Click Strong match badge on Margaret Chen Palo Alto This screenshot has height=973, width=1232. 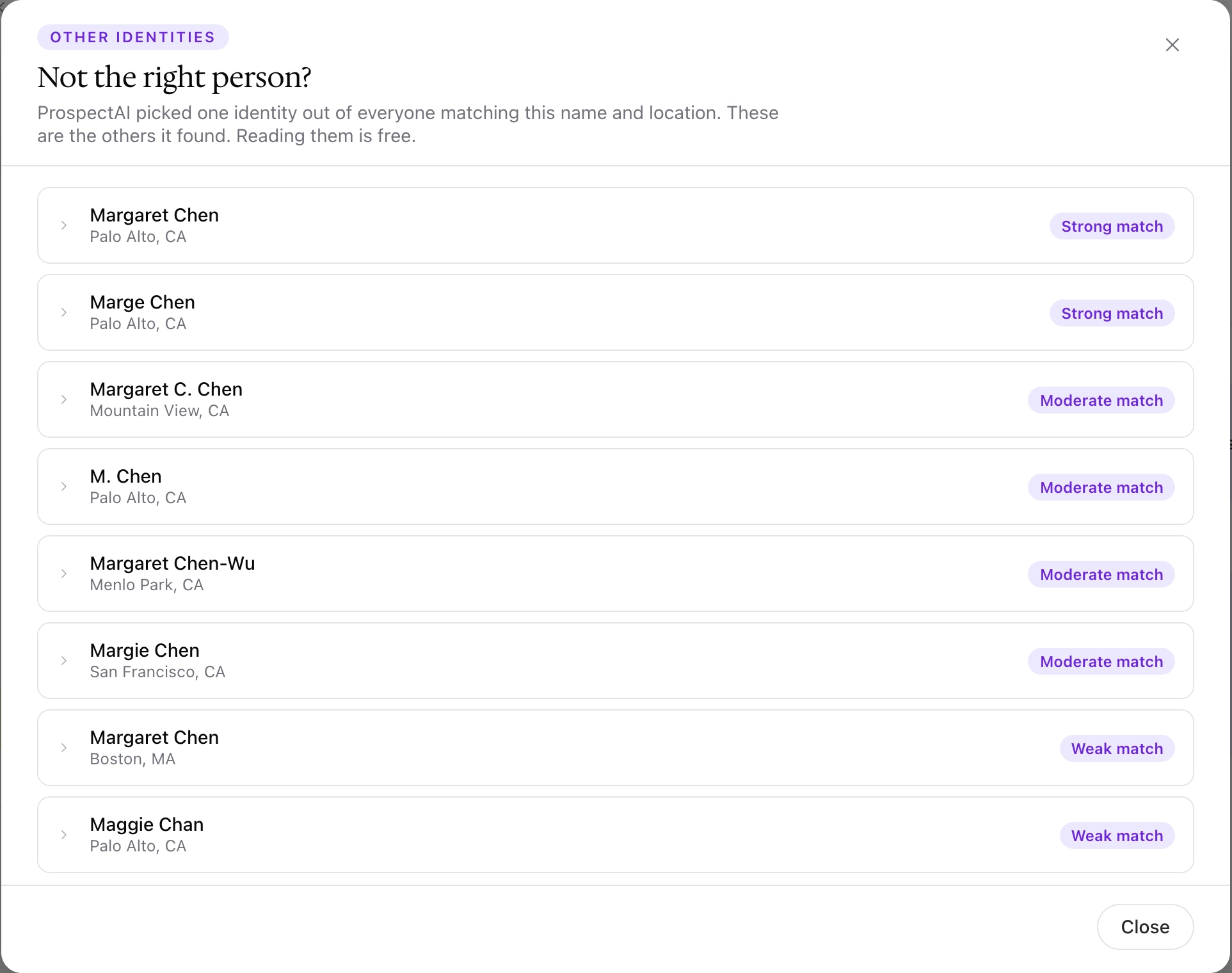[x=1112, y=227]
